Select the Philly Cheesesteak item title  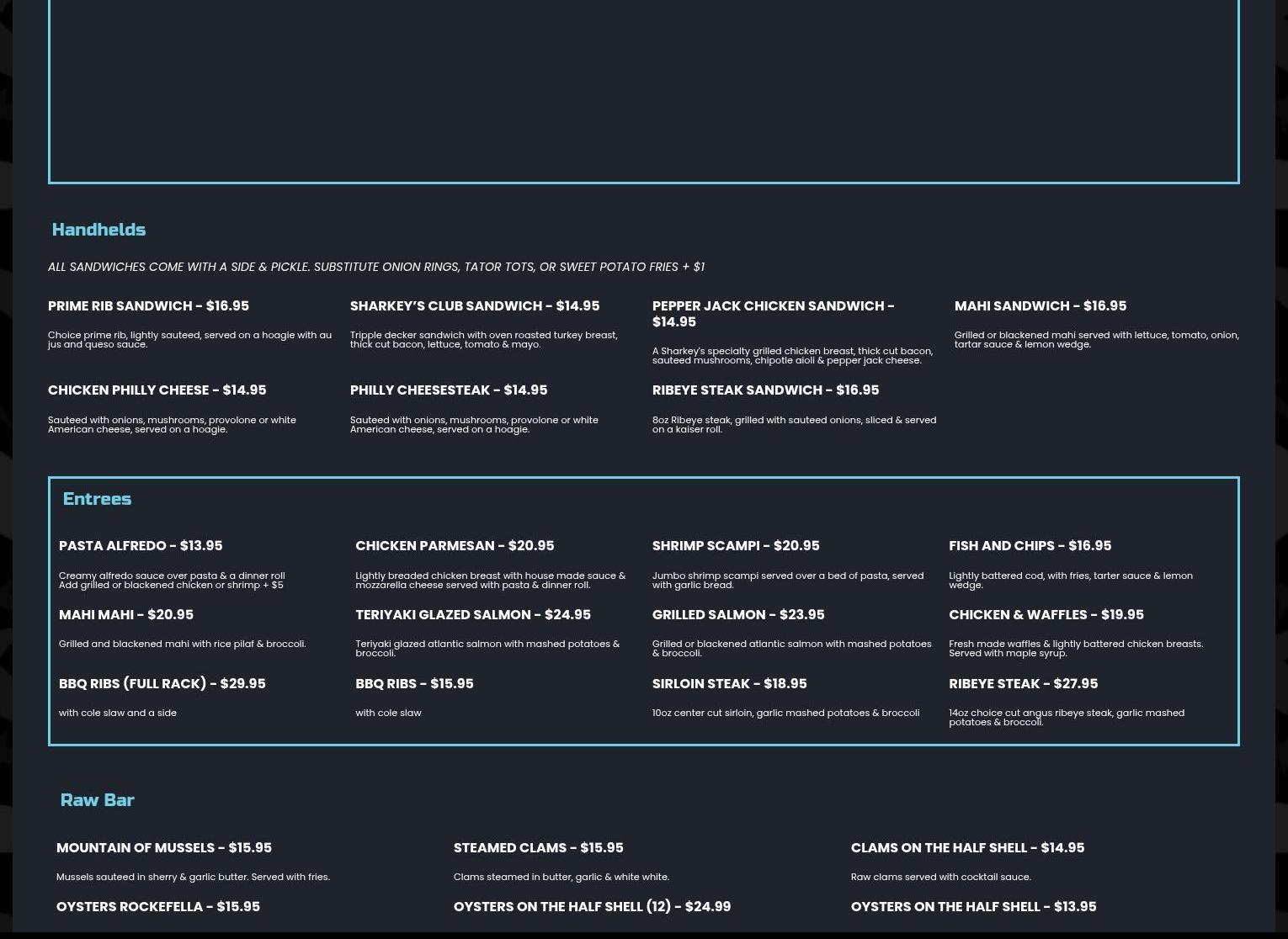448,390
